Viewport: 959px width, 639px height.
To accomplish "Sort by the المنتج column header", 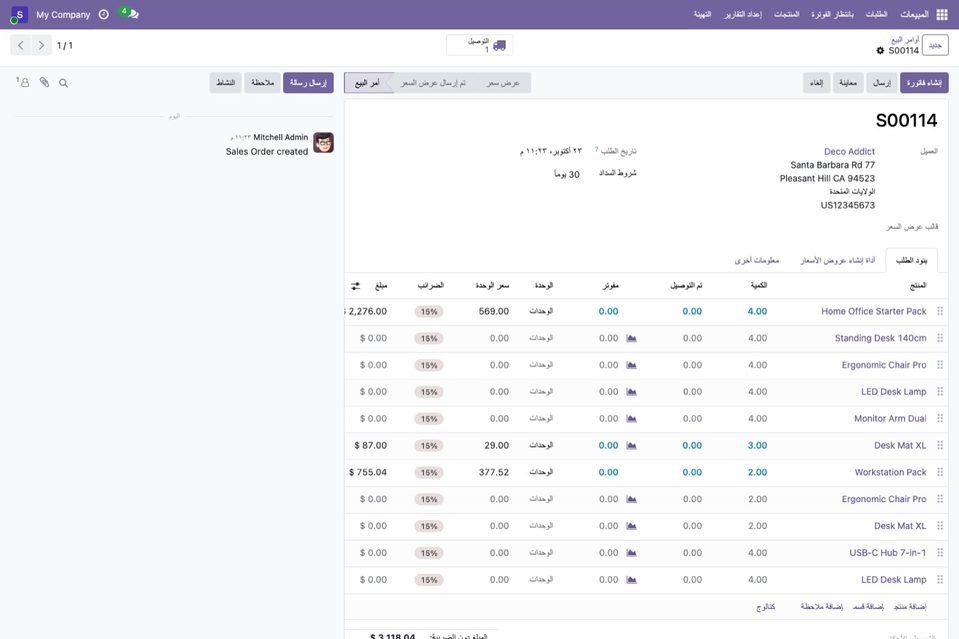I will click(x=917, y=286).
